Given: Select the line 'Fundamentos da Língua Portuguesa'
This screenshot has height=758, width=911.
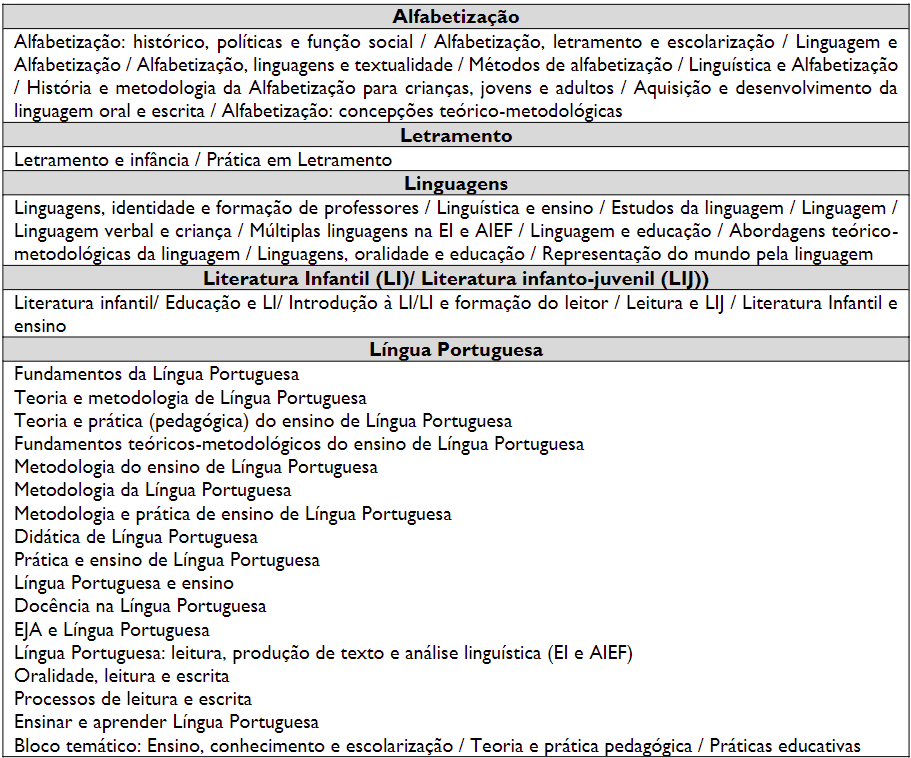Looking at the screenshot, I should [x=157, y=374].
